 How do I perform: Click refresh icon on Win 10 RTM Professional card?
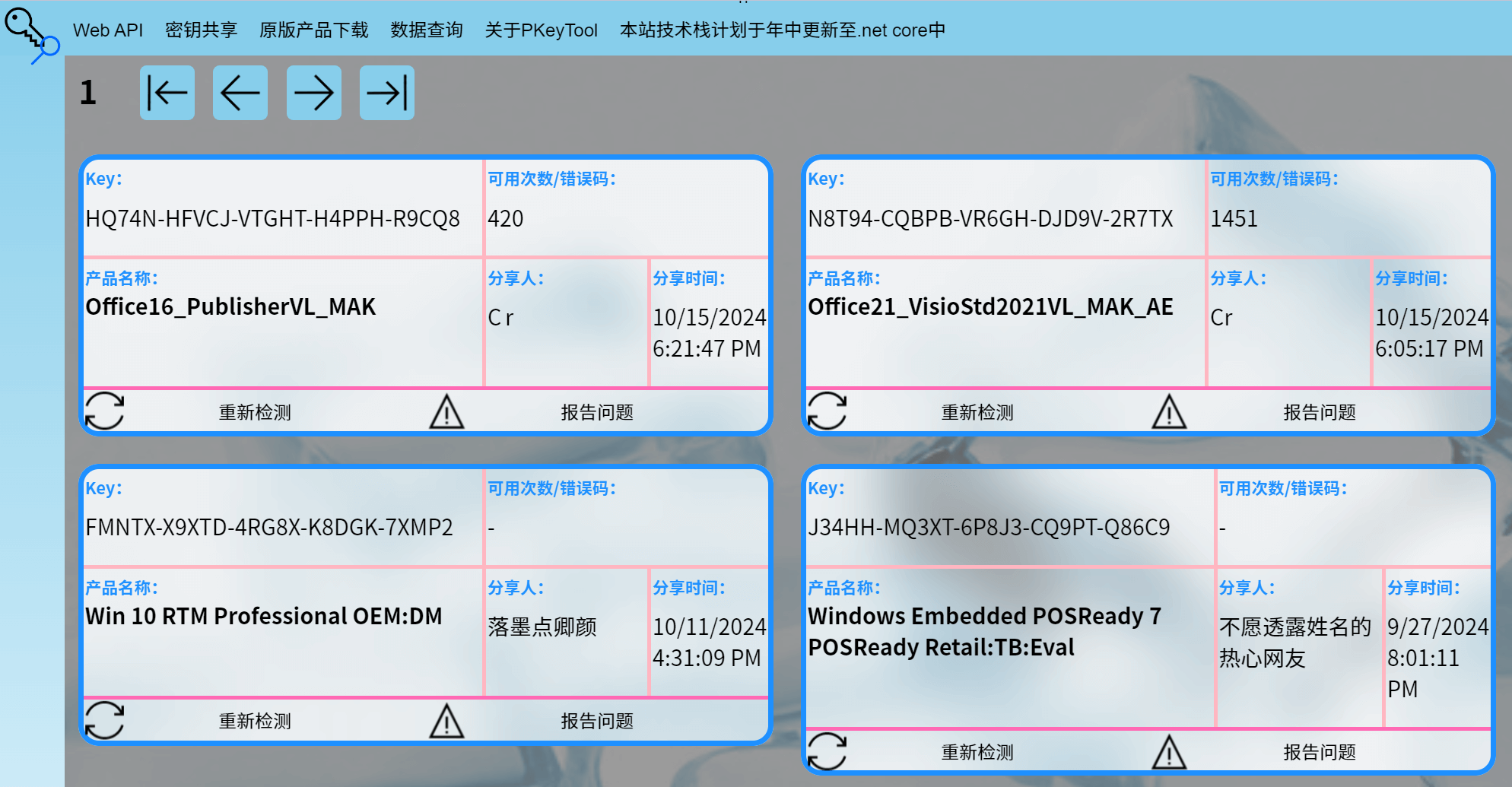pyautogui.click(x=104, y=720)
